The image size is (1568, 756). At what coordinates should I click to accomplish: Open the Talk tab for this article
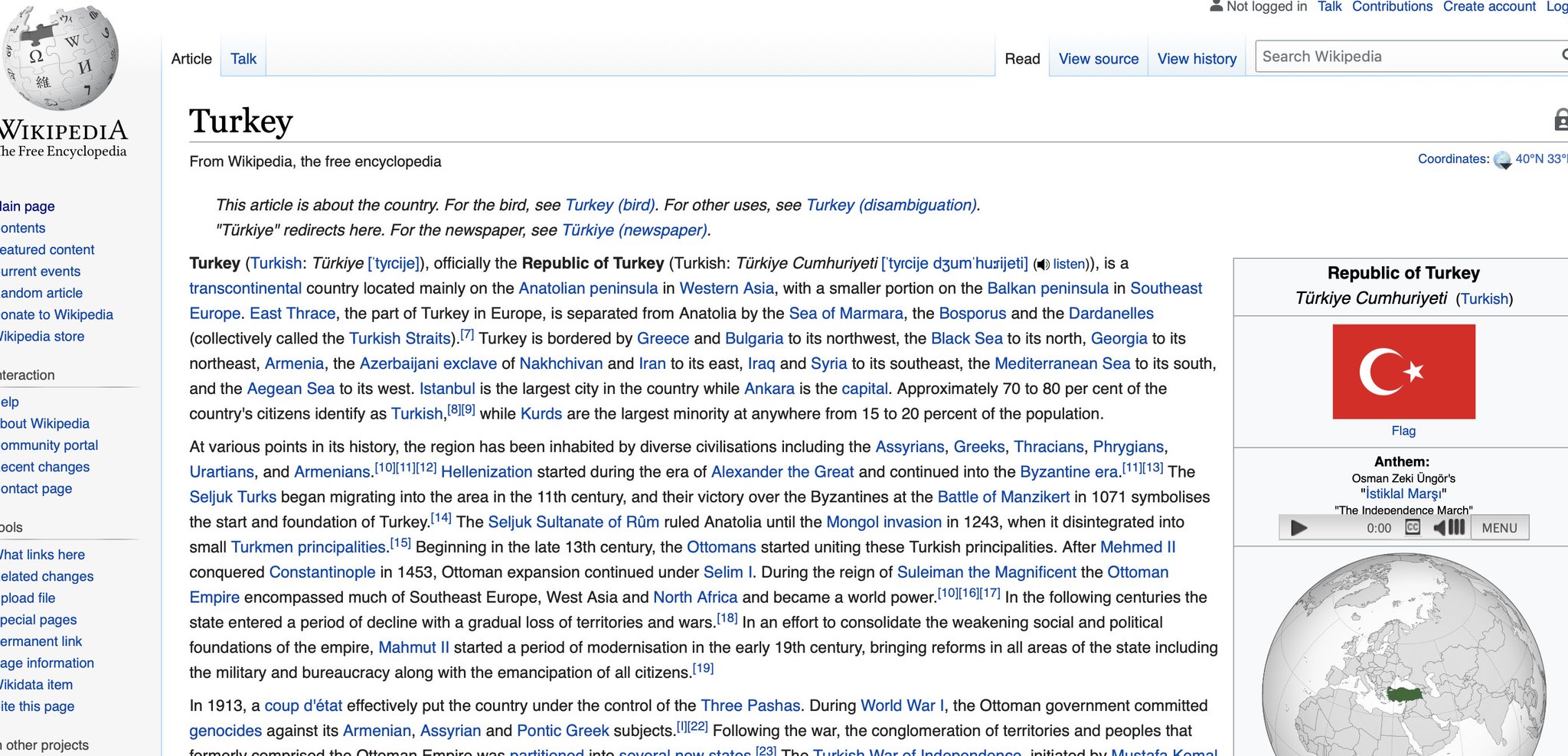(x=243, y=59)
